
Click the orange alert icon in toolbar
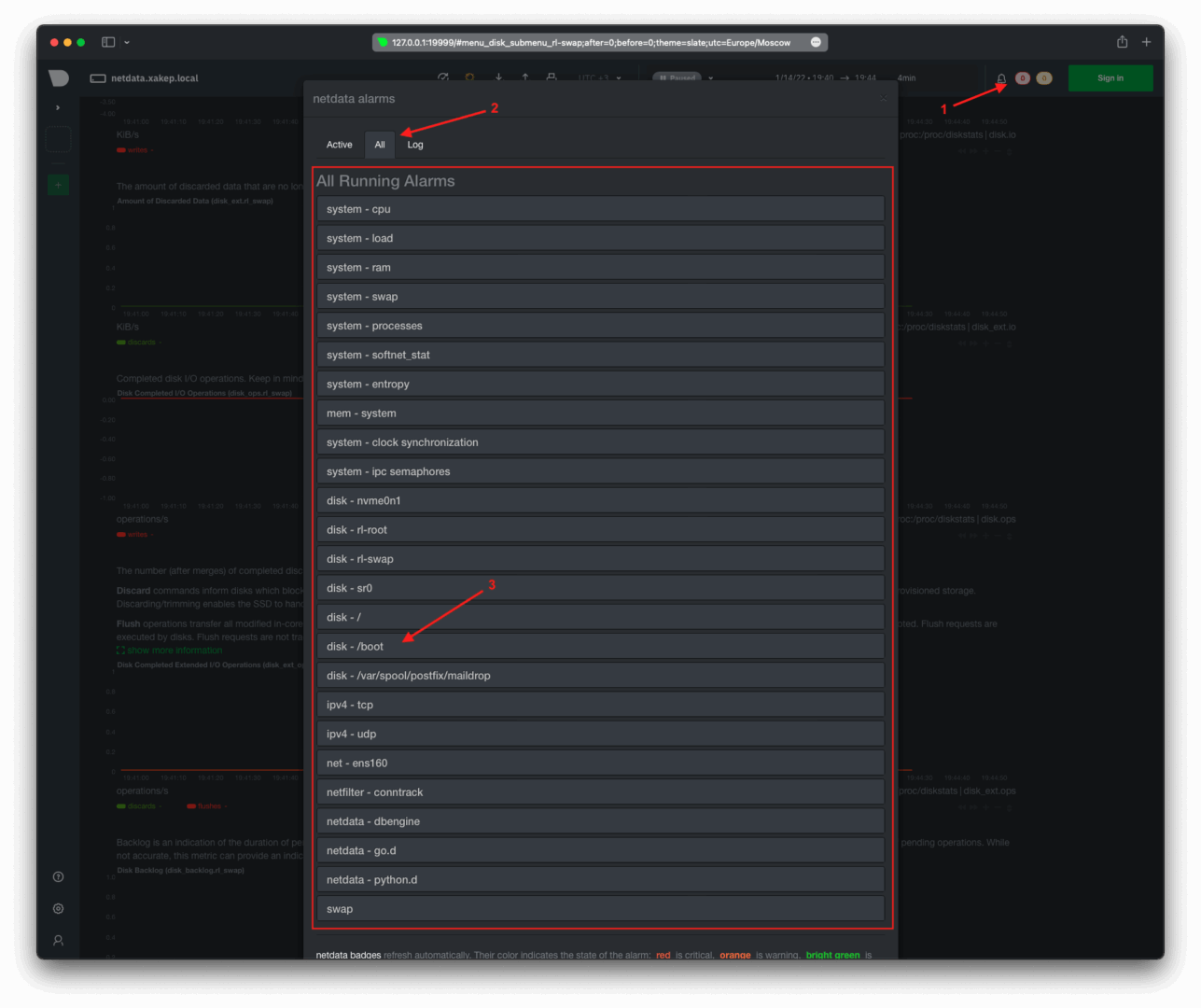470,77
